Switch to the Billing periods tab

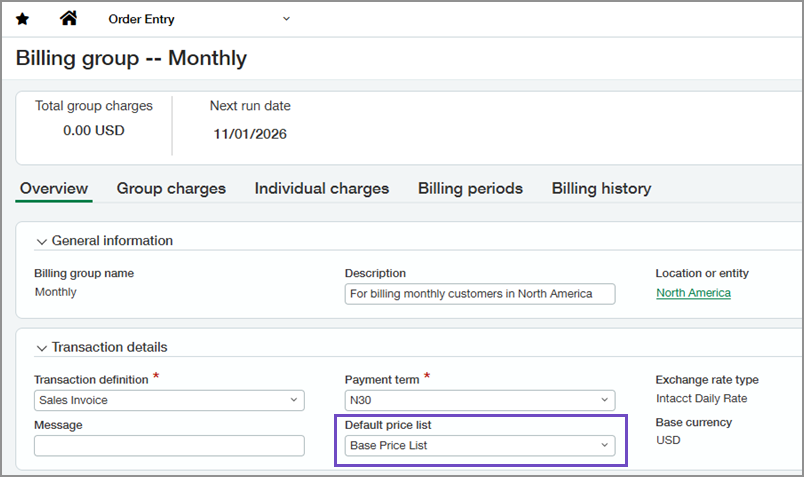tap(470, 188)
